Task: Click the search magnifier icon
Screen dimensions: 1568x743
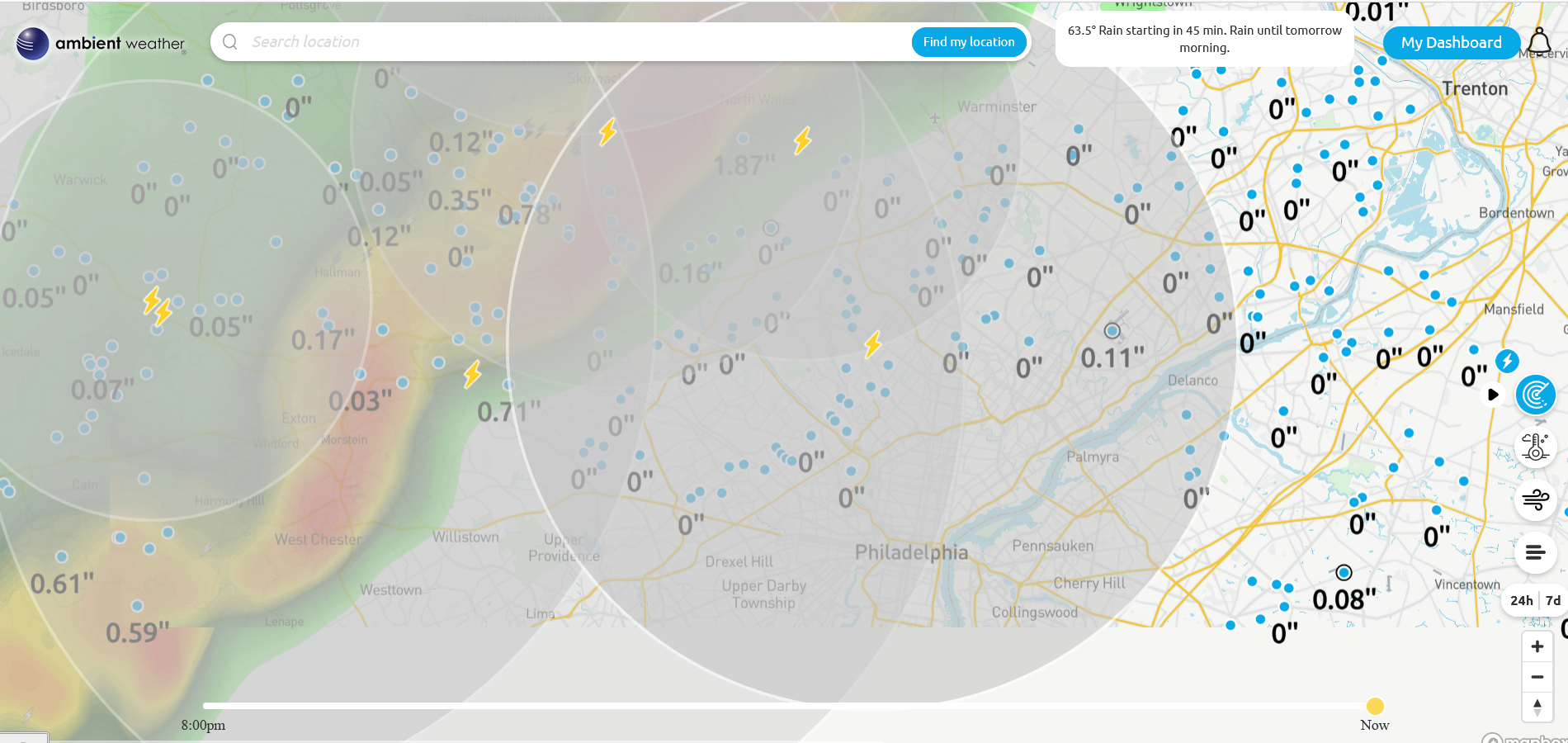Action: pyautogui.click(x=230, y=42)
